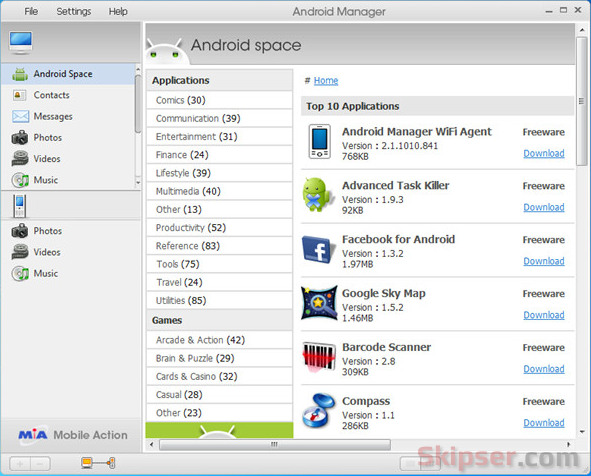The image size is (591, 476).
Task: Download Android Manager WiFi Agent
Action: tap(544, 153)
